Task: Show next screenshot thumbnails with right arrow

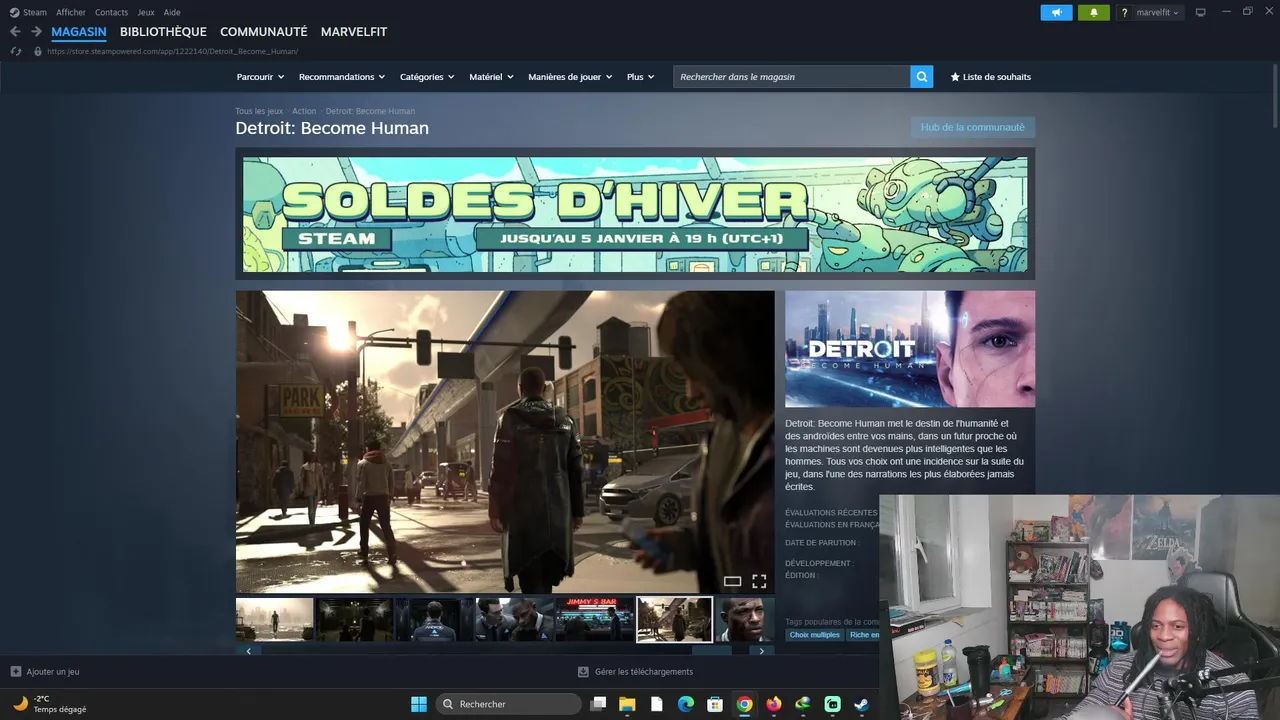Action: point(762,650)
